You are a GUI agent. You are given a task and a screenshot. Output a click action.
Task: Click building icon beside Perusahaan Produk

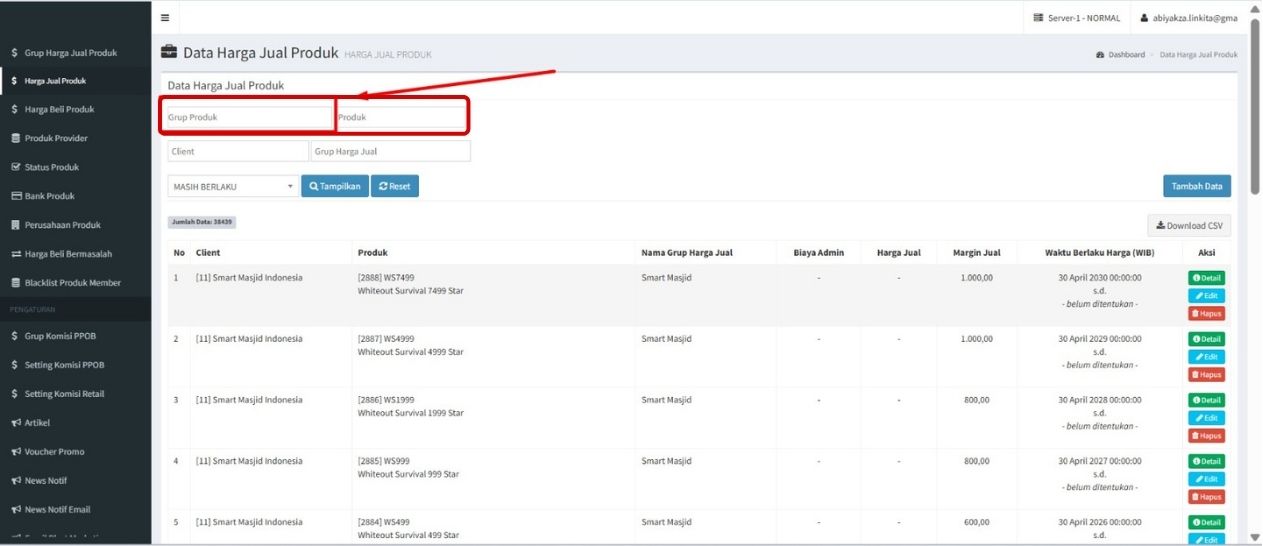(15, 225)
